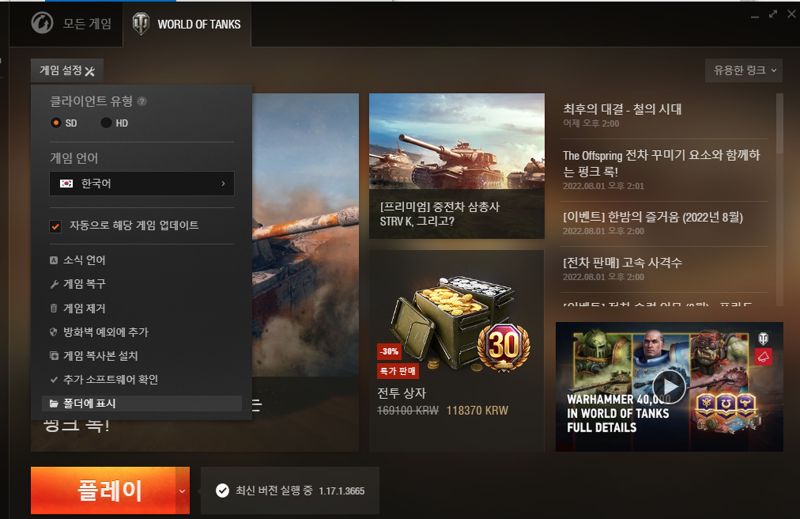Click the WARHAMMER 40,000 FULL DETAILS text
This screenshot has height=519, width=800.
click(618, 413)
